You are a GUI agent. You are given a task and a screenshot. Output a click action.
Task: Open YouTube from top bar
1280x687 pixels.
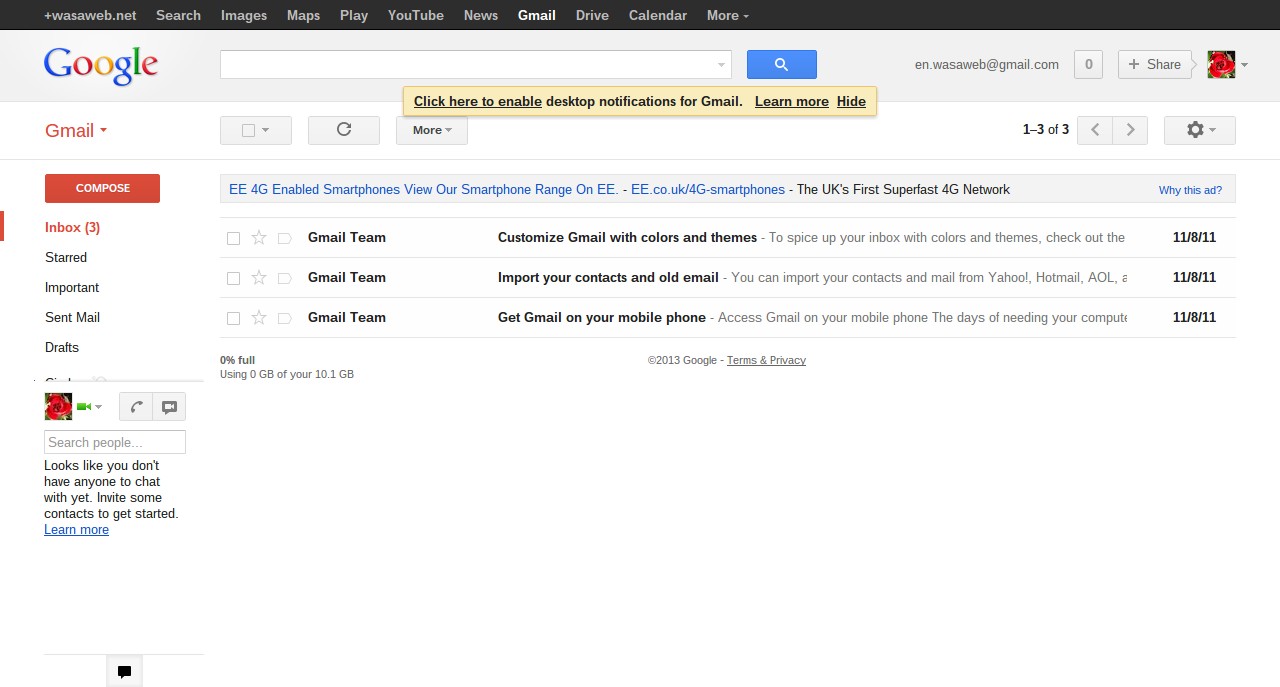(x=416, y=15)
